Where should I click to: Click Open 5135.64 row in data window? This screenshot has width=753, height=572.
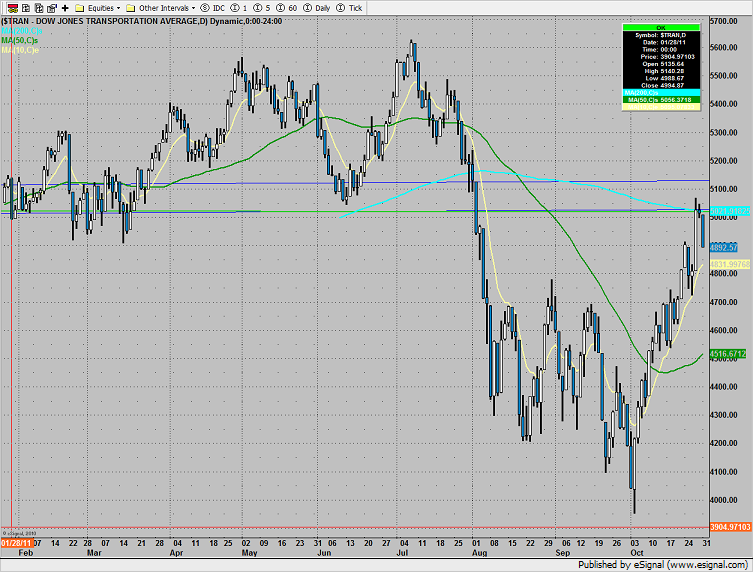coord(663,64)
